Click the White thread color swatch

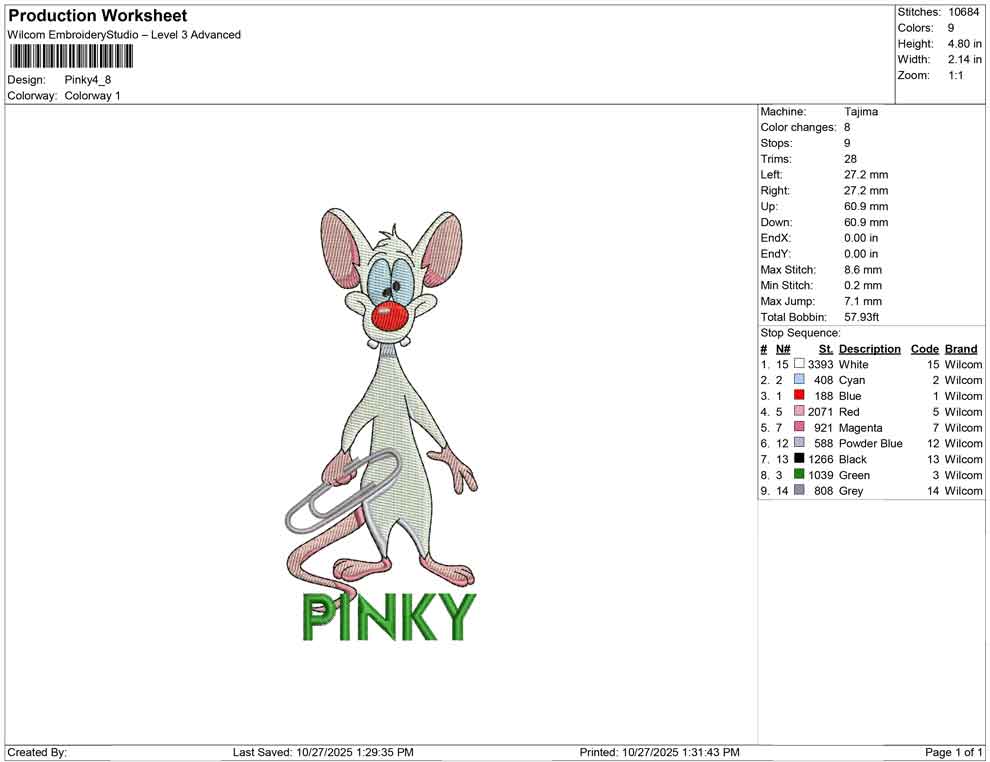799,364
